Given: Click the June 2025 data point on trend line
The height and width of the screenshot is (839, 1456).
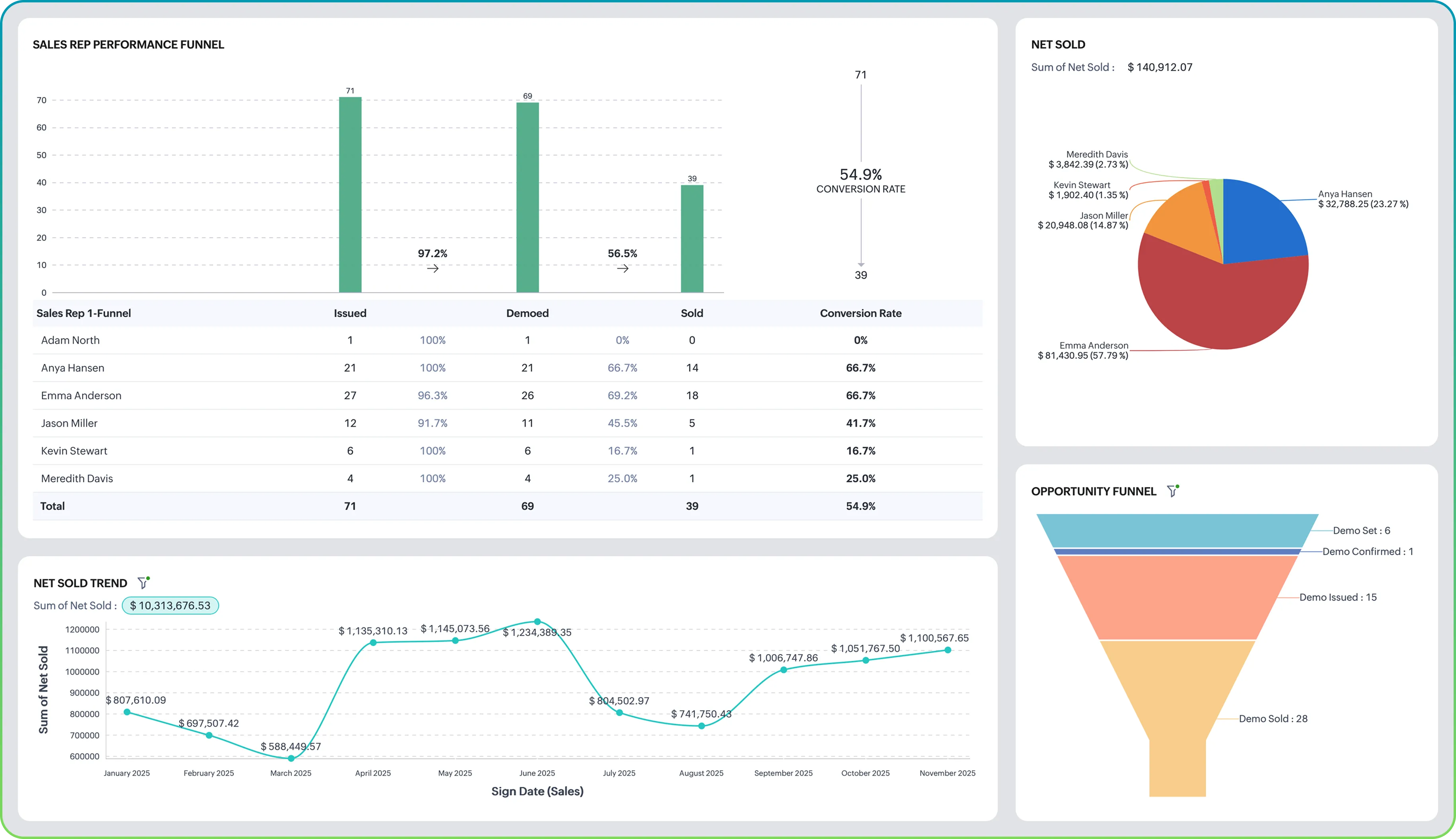Looking at the screenshot, I should [x=537, y=622].
